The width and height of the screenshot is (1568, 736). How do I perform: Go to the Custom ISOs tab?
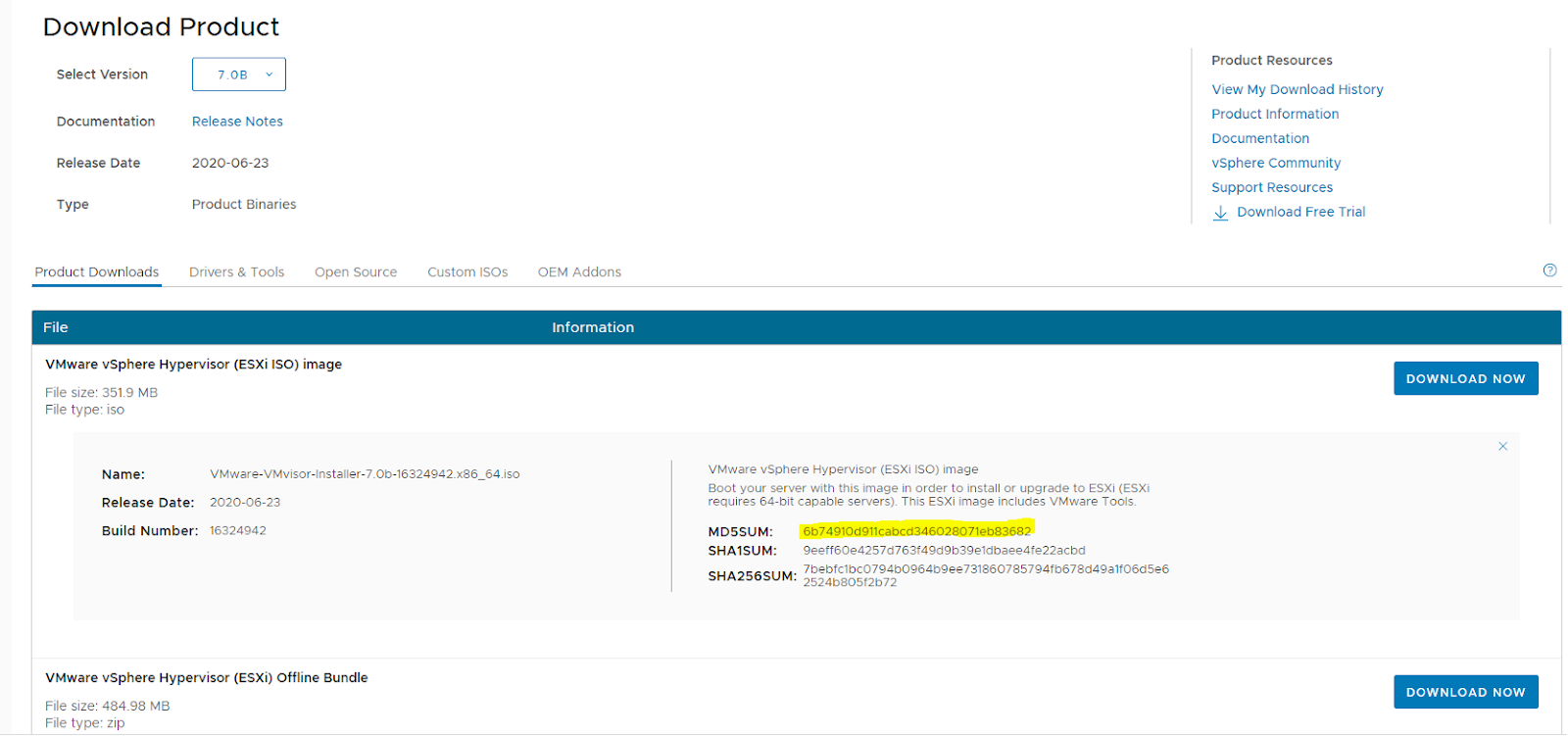[467, 272]
